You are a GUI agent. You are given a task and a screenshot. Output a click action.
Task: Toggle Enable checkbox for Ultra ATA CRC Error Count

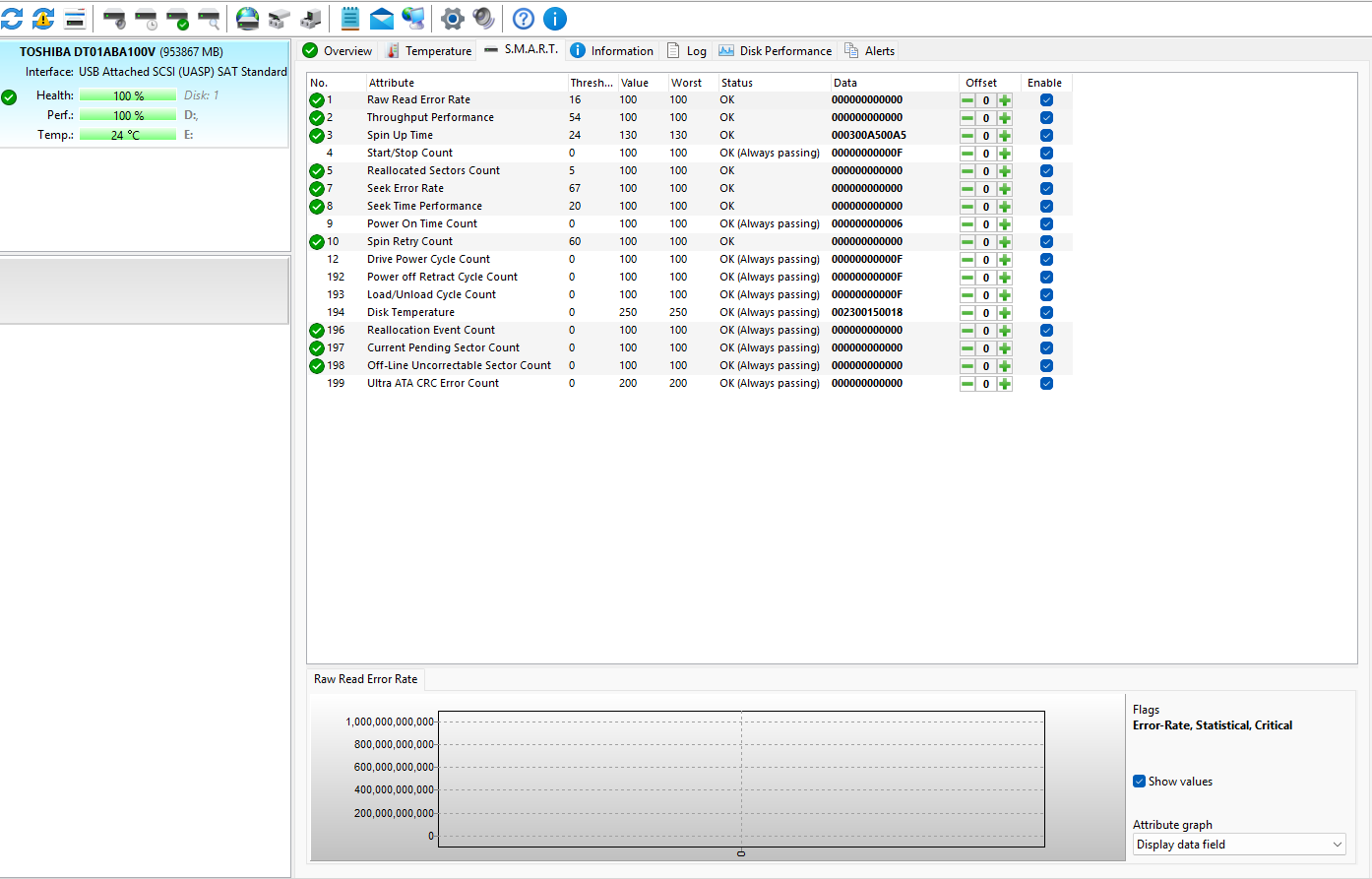pos(1046,384)
